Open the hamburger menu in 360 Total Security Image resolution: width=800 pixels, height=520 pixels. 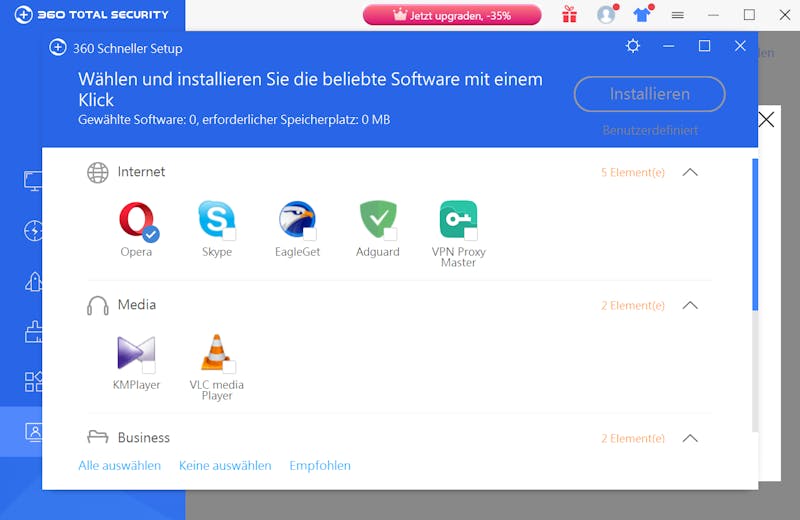(x=678, y=15)
